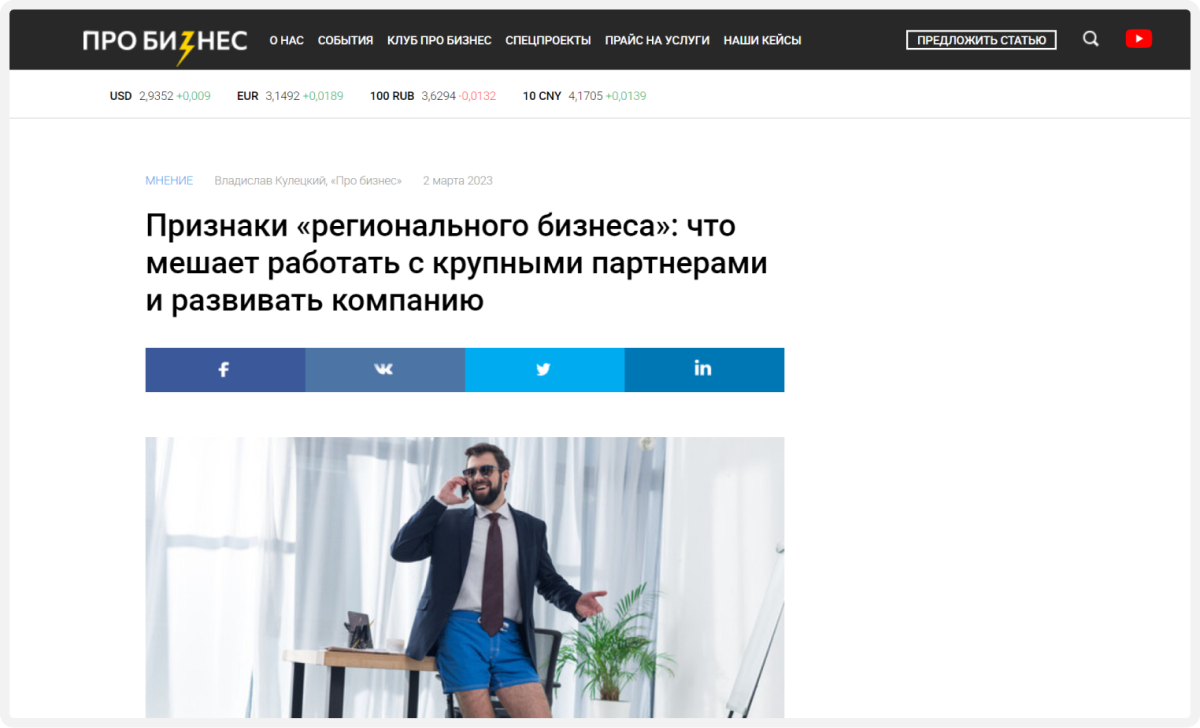Viewport: 1200px width, 728px height.
Task: Open ПРАЙС НА УСЛУГИ page
Action: pyautogui.click(x=657, y=40)
